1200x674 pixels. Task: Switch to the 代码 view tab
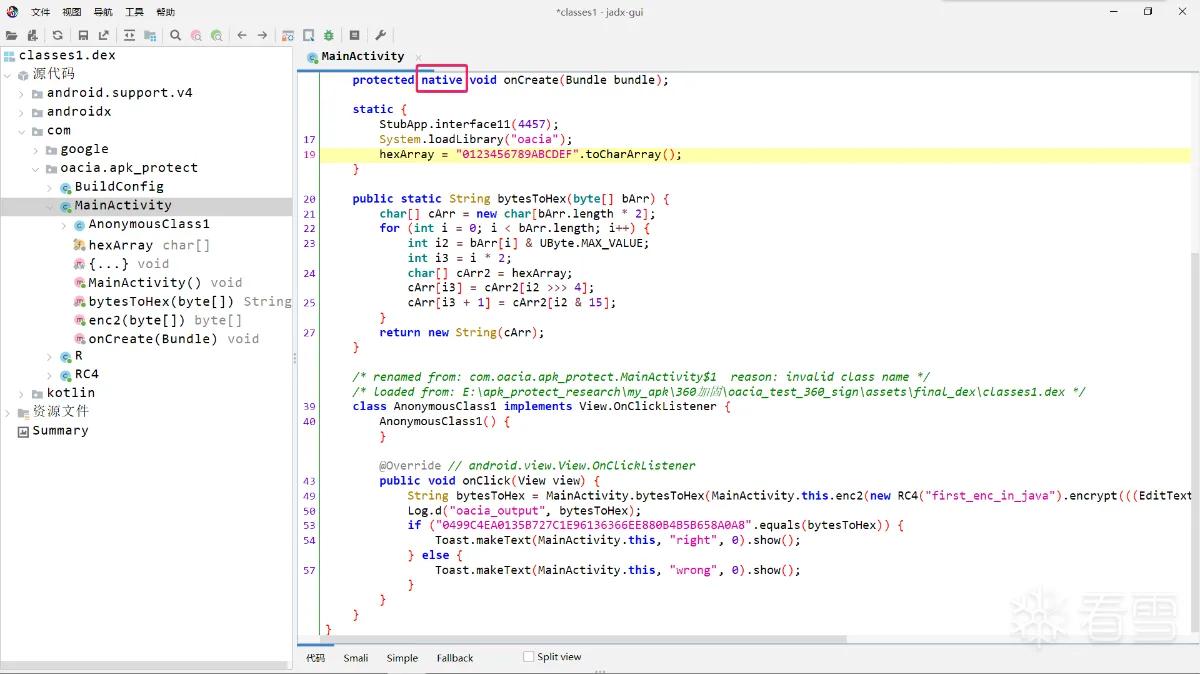[316, 658]
